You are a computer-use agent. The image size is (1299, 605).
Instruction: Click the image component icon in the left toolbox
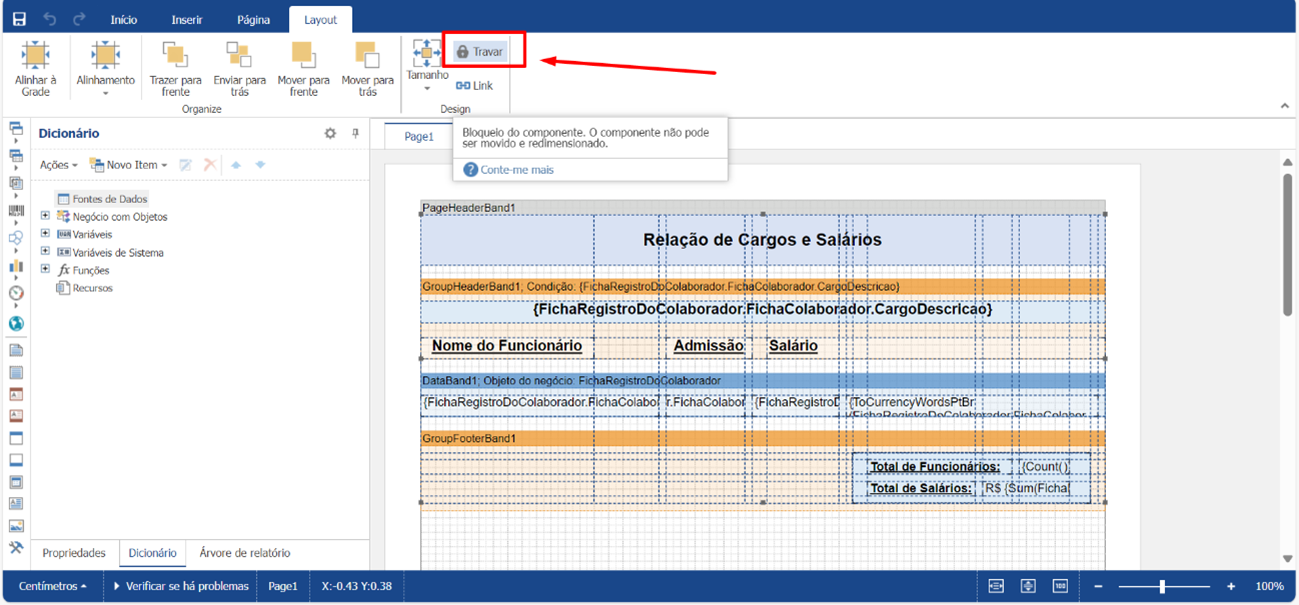click(16, 525)
